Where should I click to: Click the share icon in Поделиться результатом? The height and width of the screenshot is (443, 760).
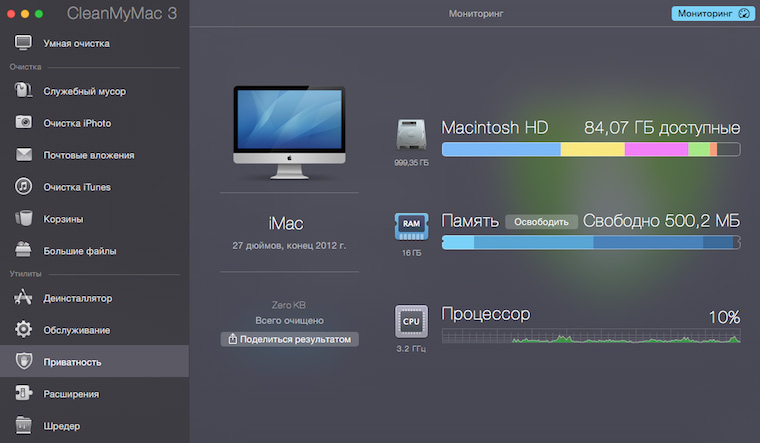pyautogui.click(x=233, y=339)
